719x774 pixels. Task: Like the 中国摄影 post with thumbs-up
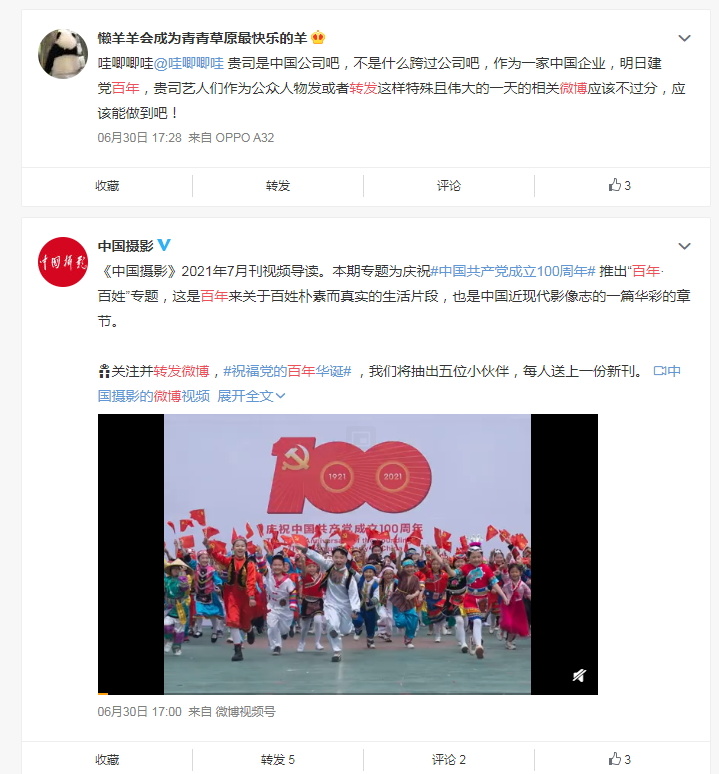[620, 759]
